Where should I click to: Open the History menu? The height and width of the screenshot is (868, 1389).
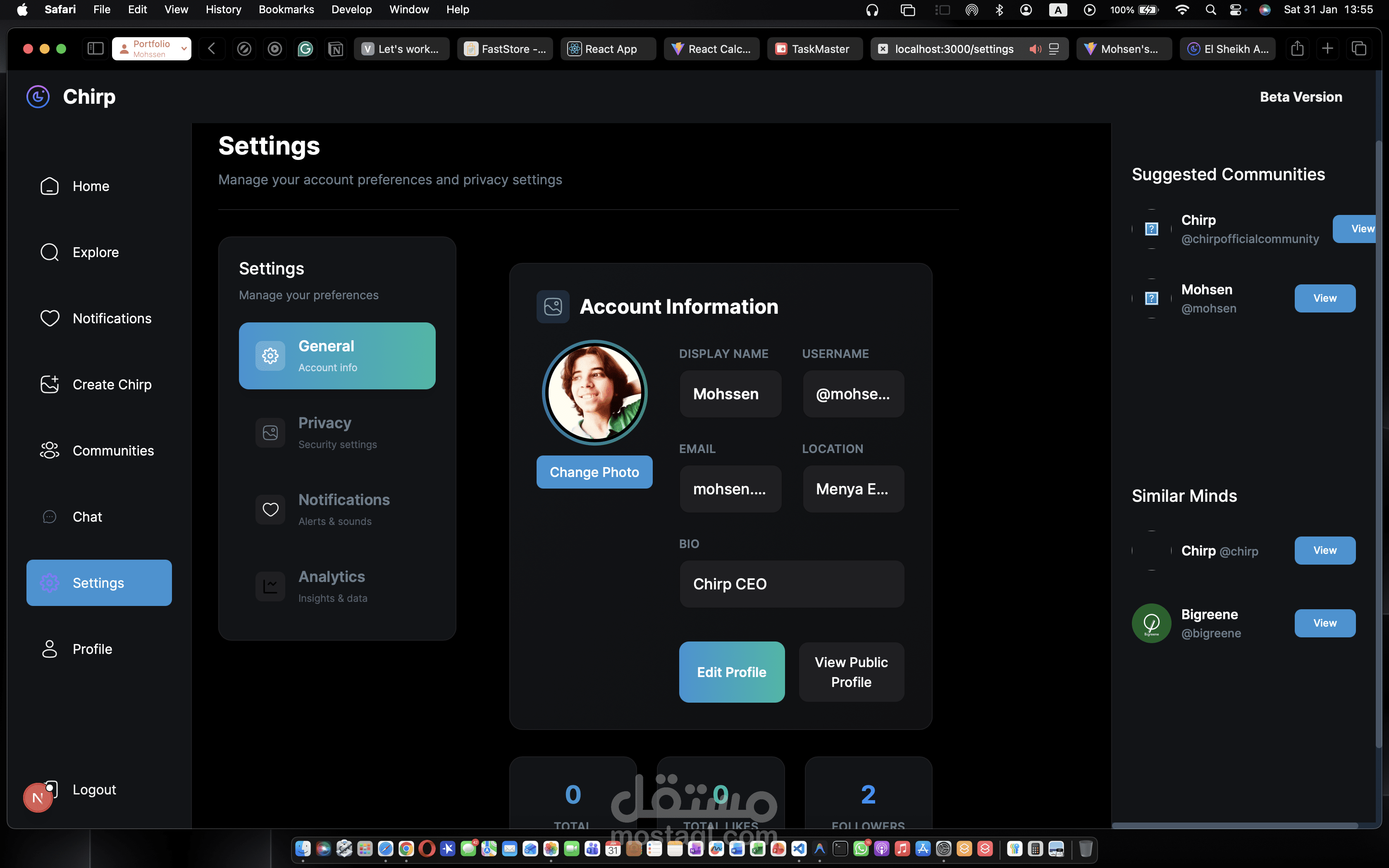point(223,9)
